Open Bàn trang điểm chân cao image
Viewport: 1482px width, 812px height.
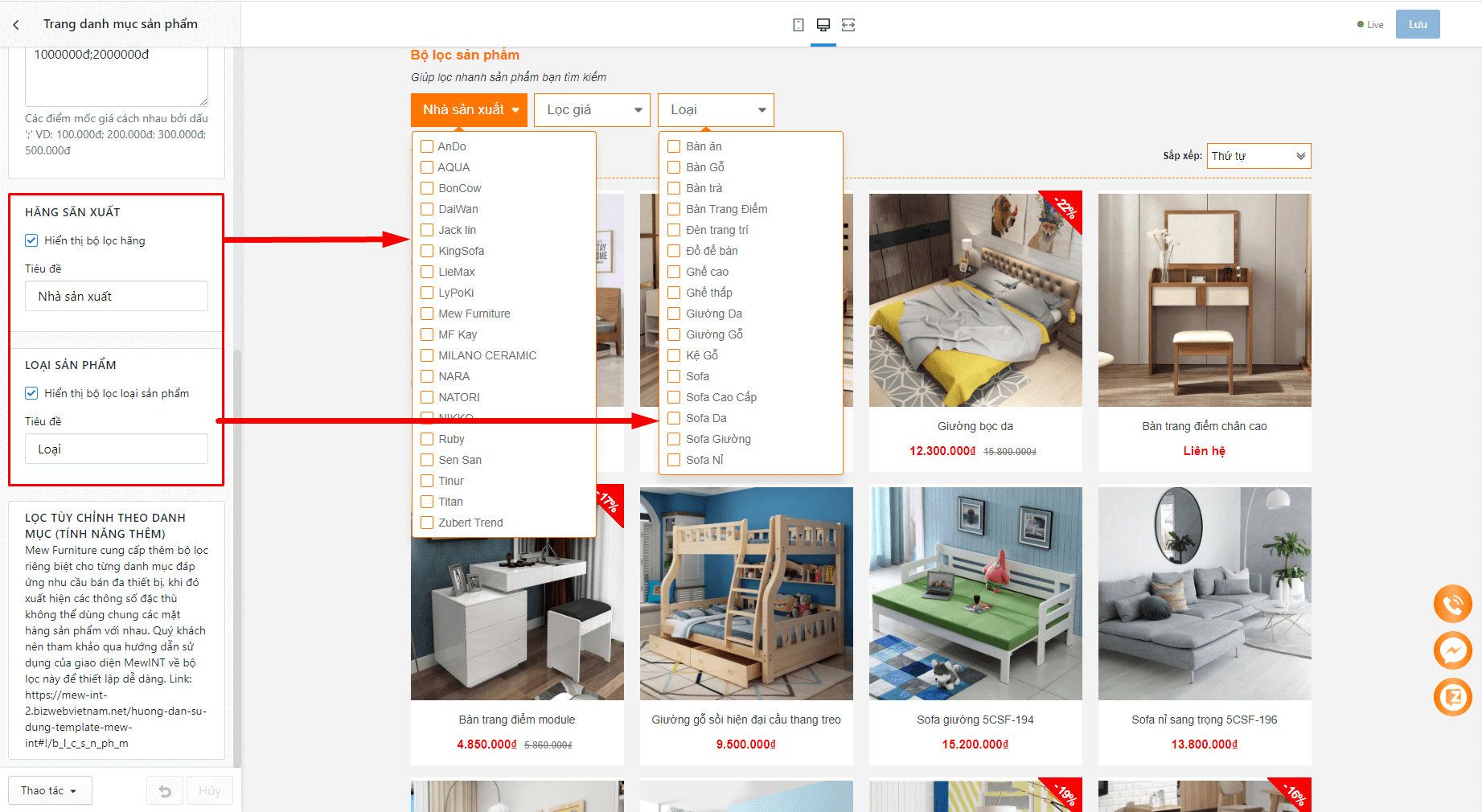point(1205,299)
